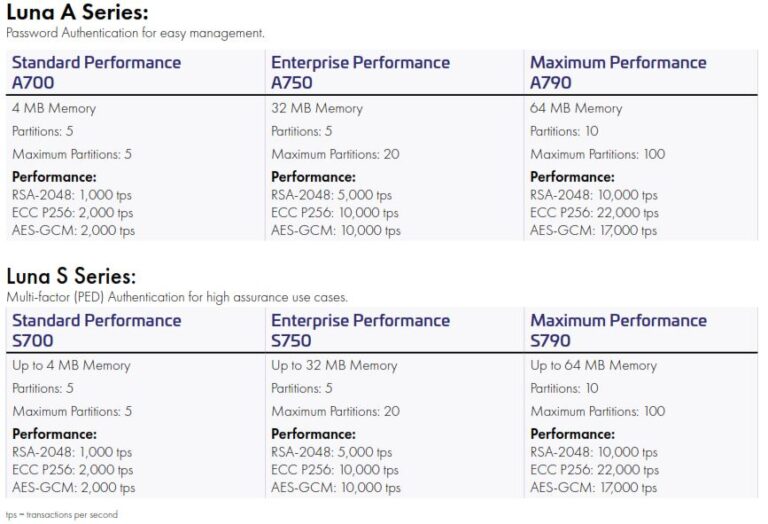The image size is (768, 524).
Task: Click Maximum Partitions: 20 in the S750 column
Action: (335, 411)
